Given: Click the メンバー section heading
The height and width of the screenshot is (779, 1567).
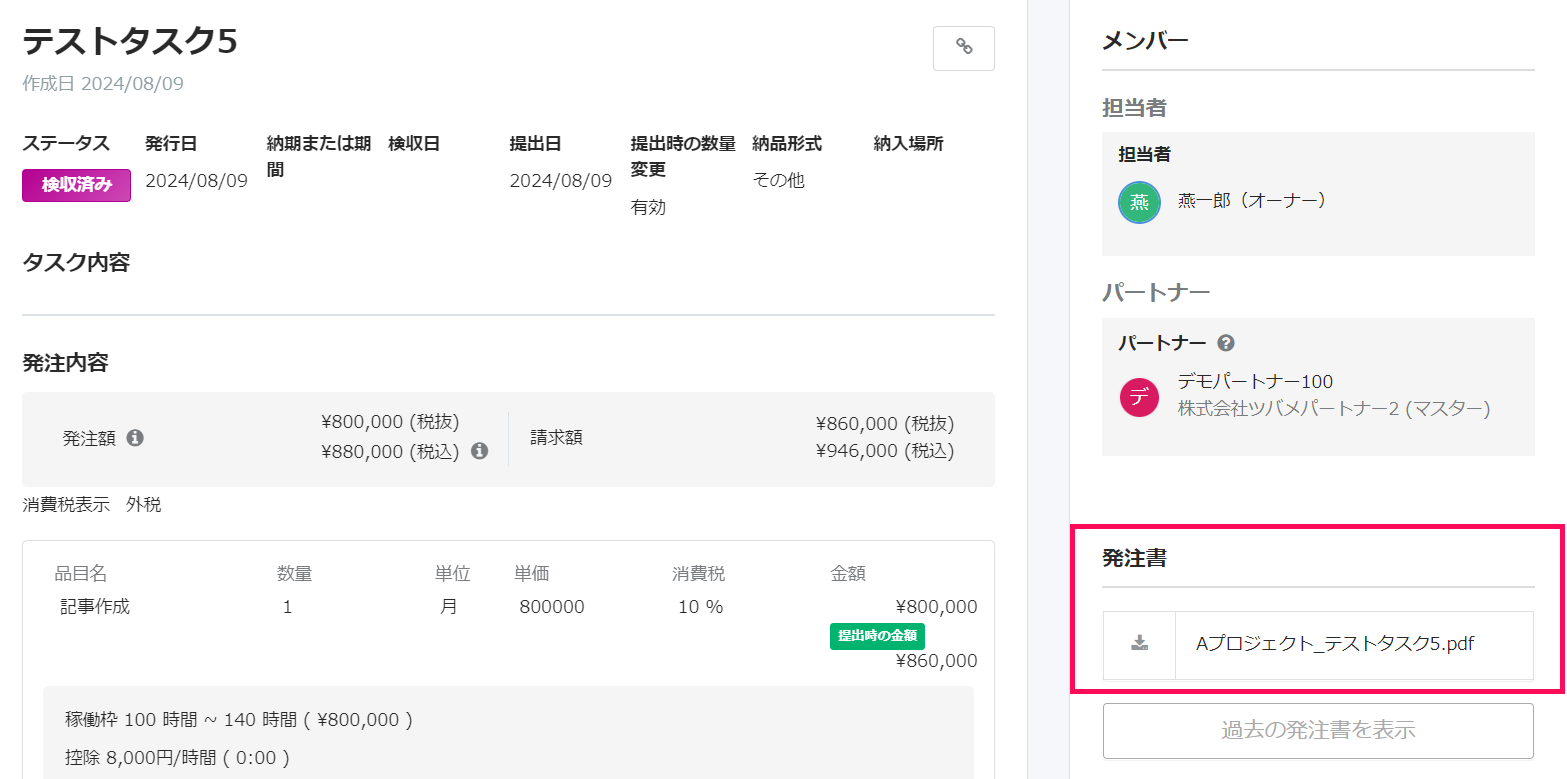Looking at the screenshot, I should coord(1145,41).
